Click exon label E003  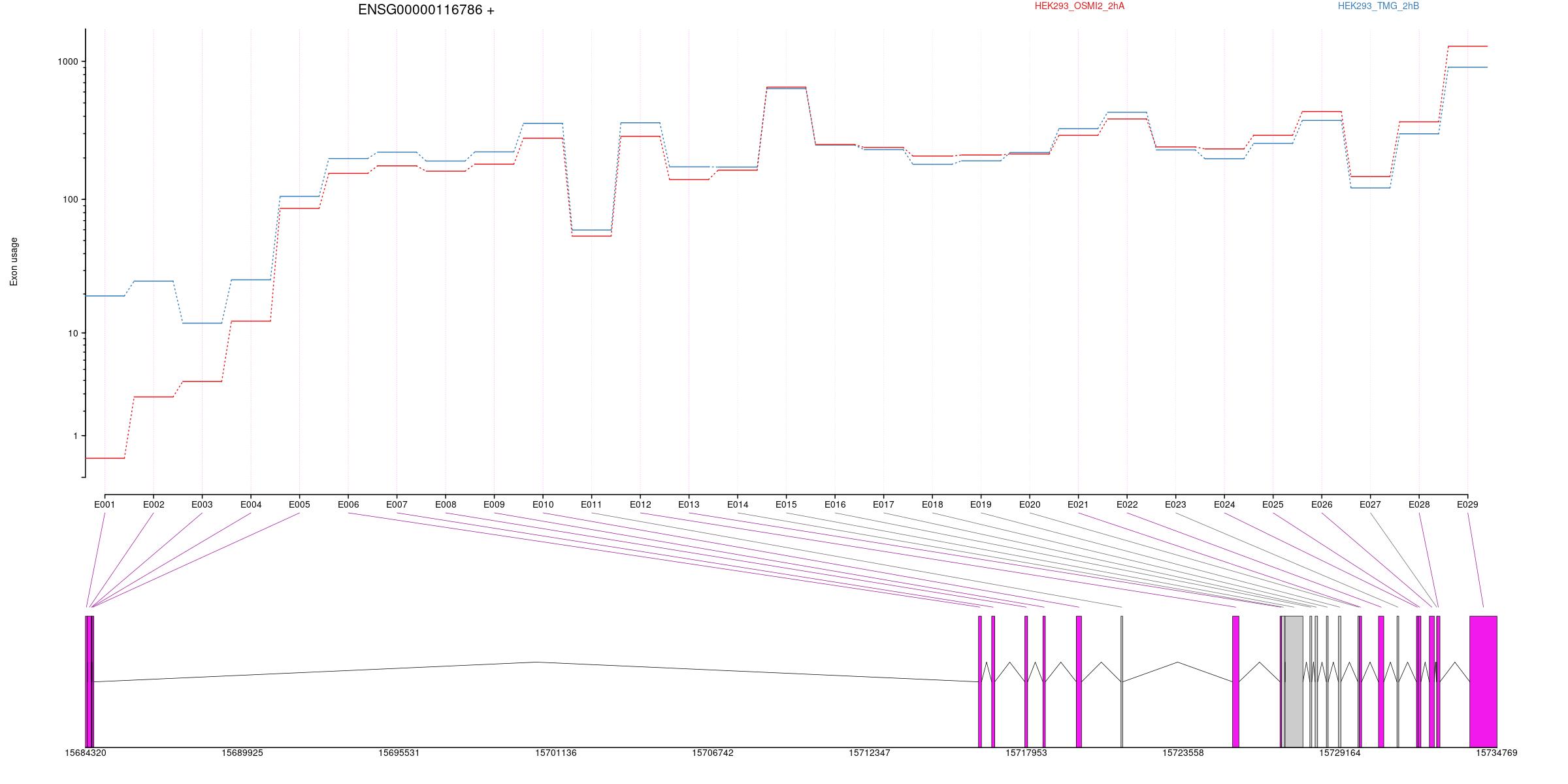click(202, 504)
